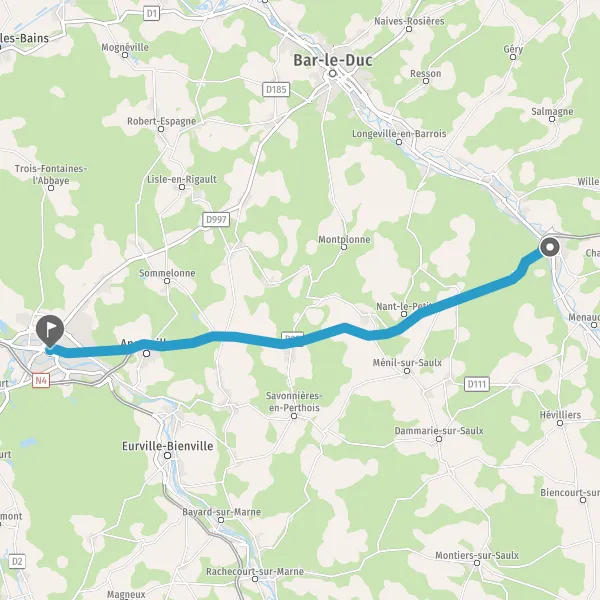Select the D997 road shield

point(216,219)
